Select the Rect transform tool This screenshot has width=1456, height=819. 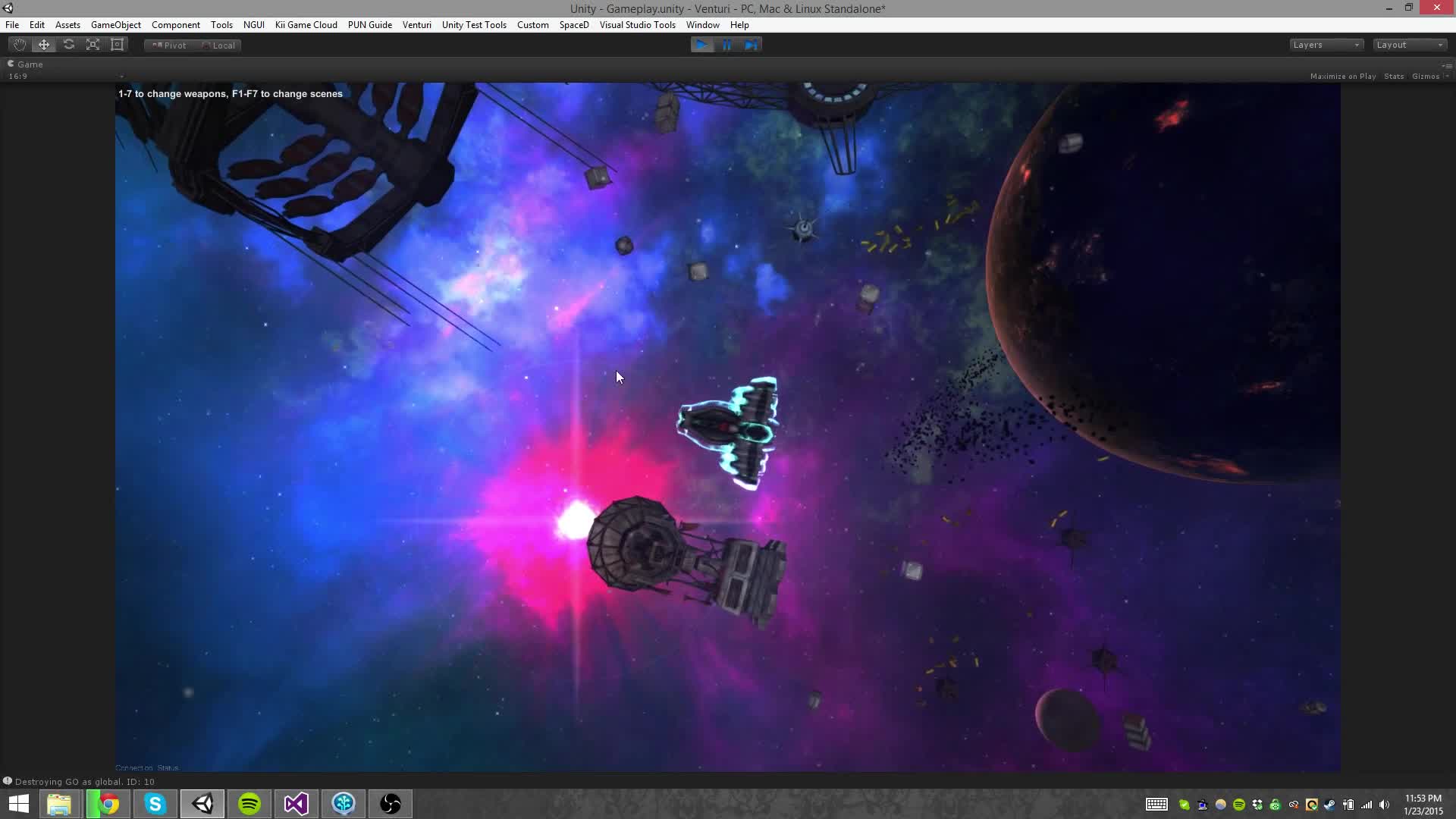117,44
